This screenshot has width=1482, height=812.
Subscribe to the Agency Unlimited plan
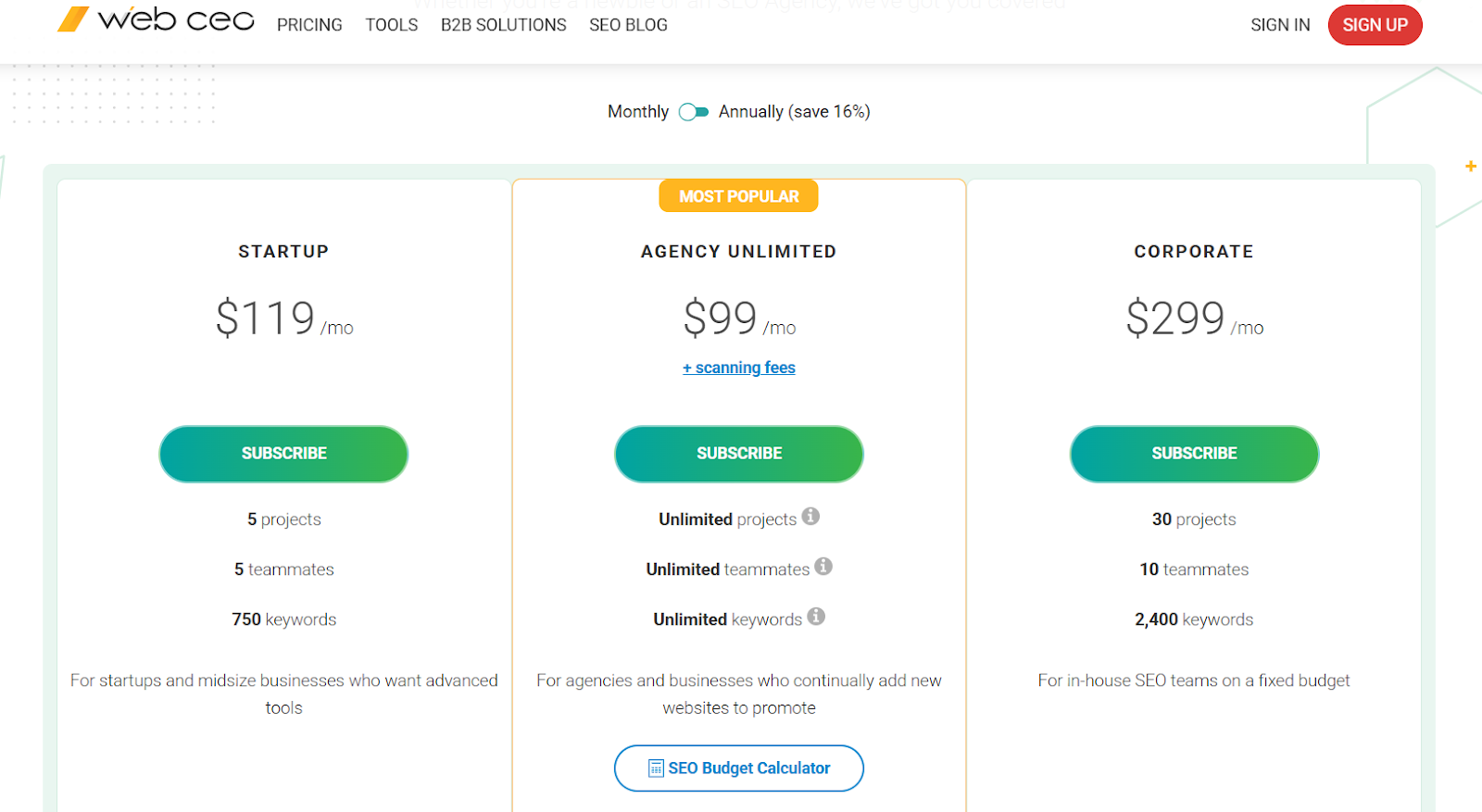(x=739, y=454)
